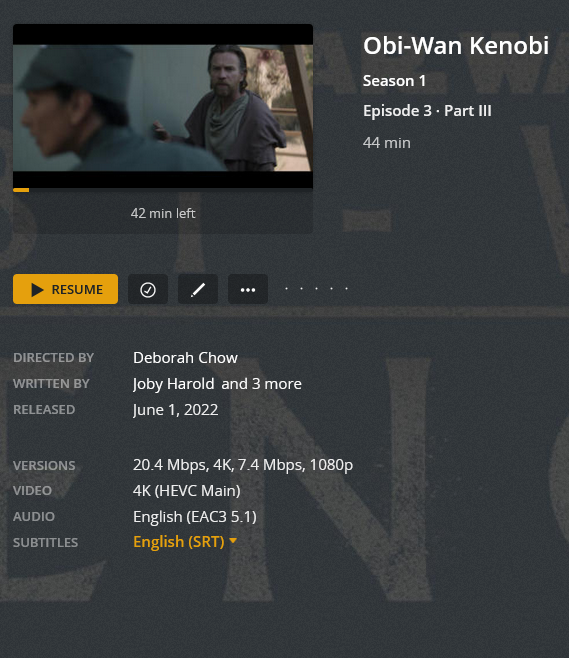
Task: View director Deborah Chow
Action: (185, 358)
